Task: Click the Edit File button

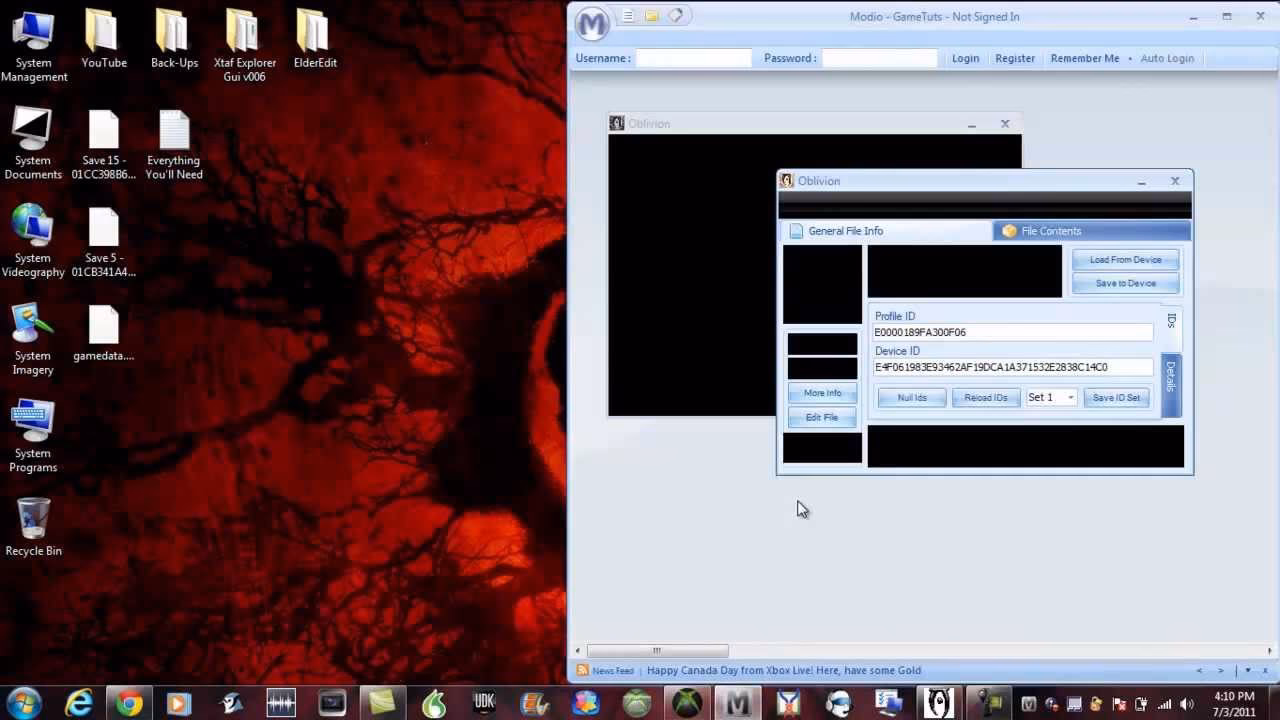Action: coord(822,417)
